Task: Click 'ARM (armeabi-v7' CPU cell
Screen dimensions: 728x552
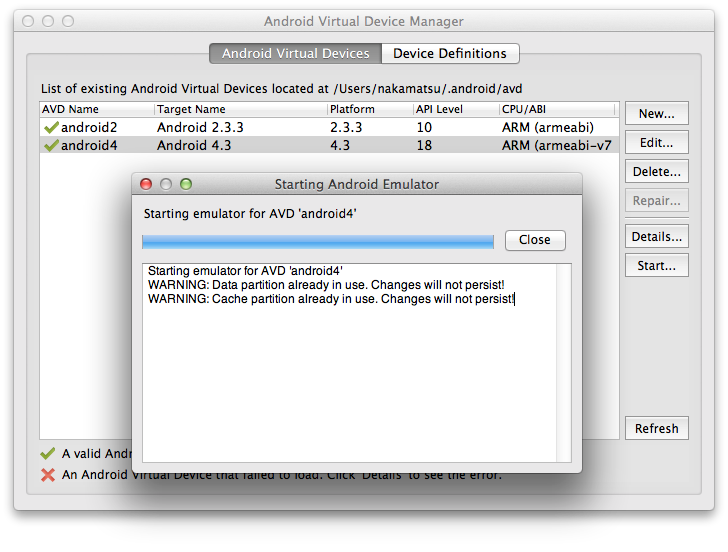Action: pos(557,145)
